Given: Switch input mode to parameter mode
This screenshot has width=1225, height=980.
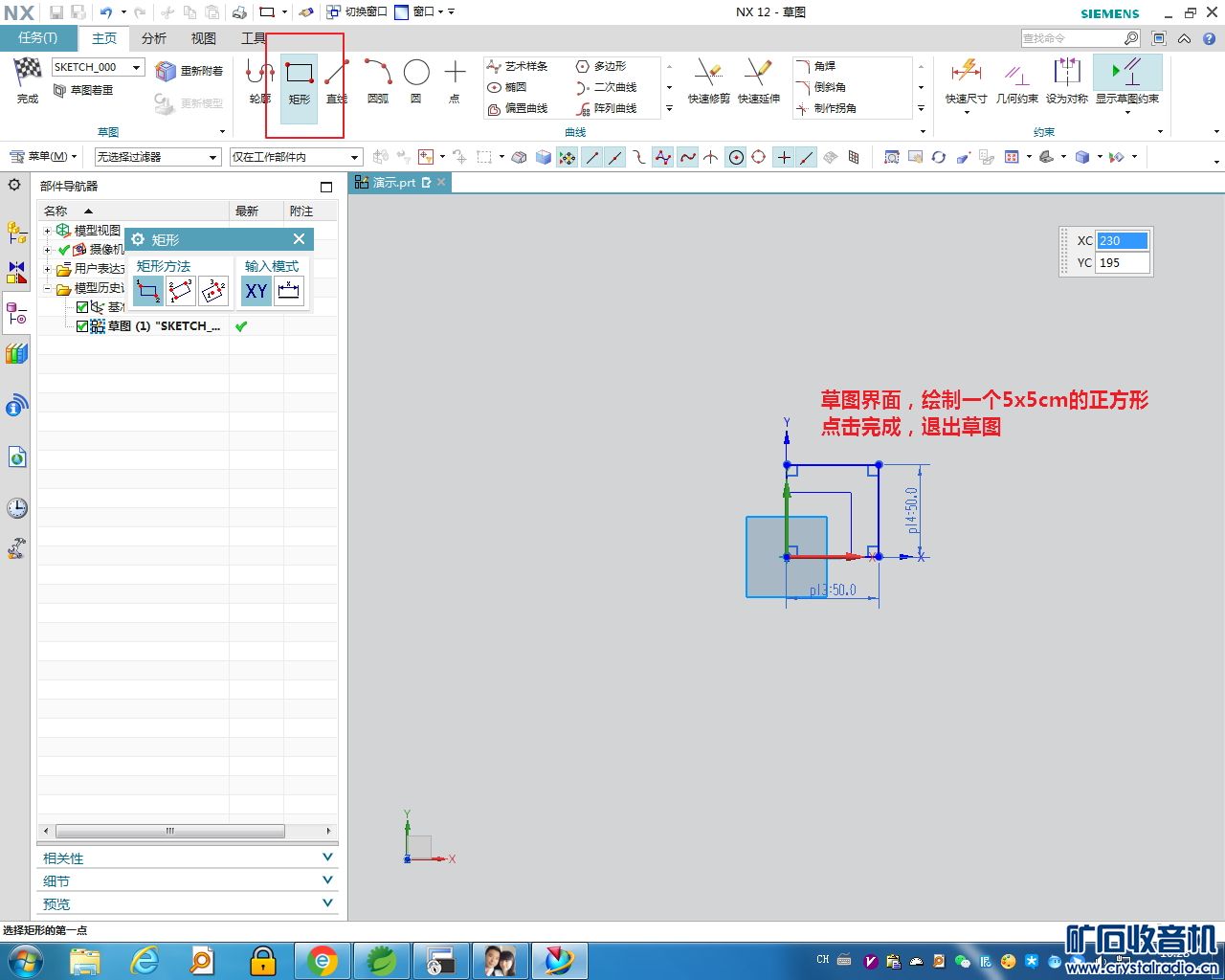Looking at the screenshot, I should 289,291.
